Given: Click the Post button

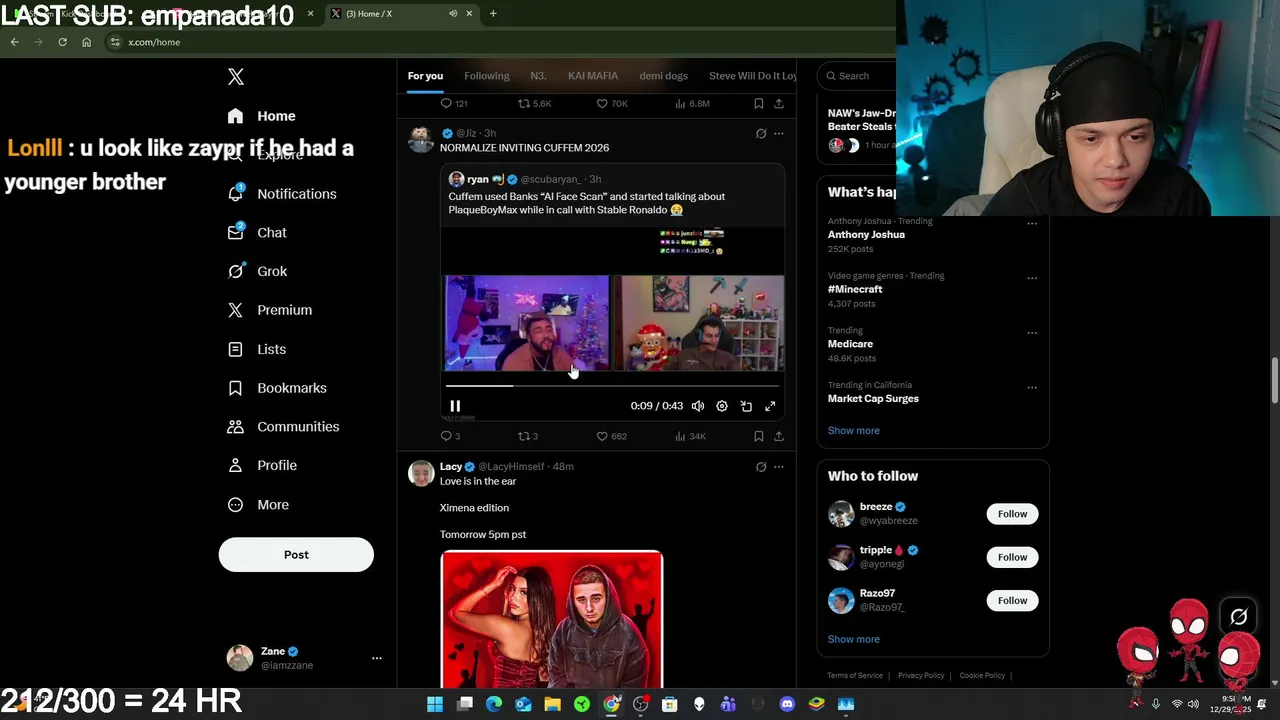Looking at the screenshot, I should tap(296, 555).
